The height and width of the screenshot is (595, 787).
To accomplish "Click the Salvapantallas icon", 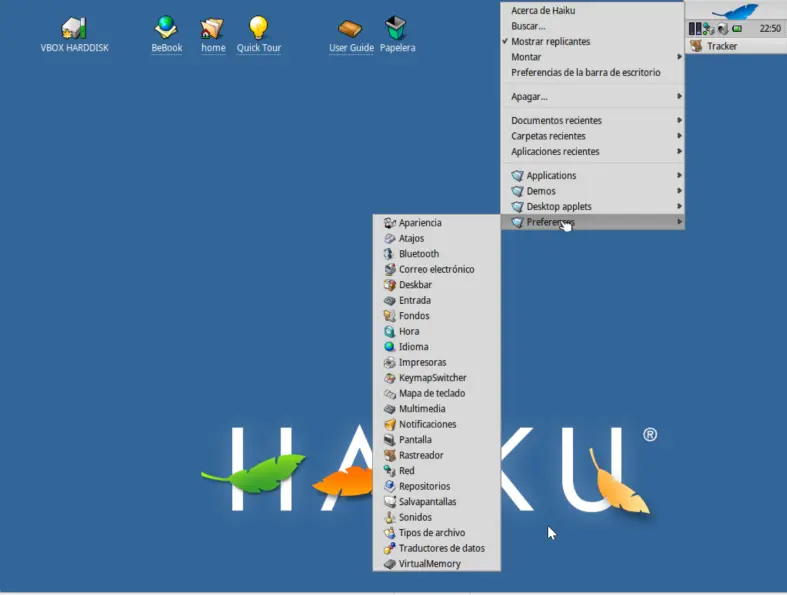I will pos(389,502).
